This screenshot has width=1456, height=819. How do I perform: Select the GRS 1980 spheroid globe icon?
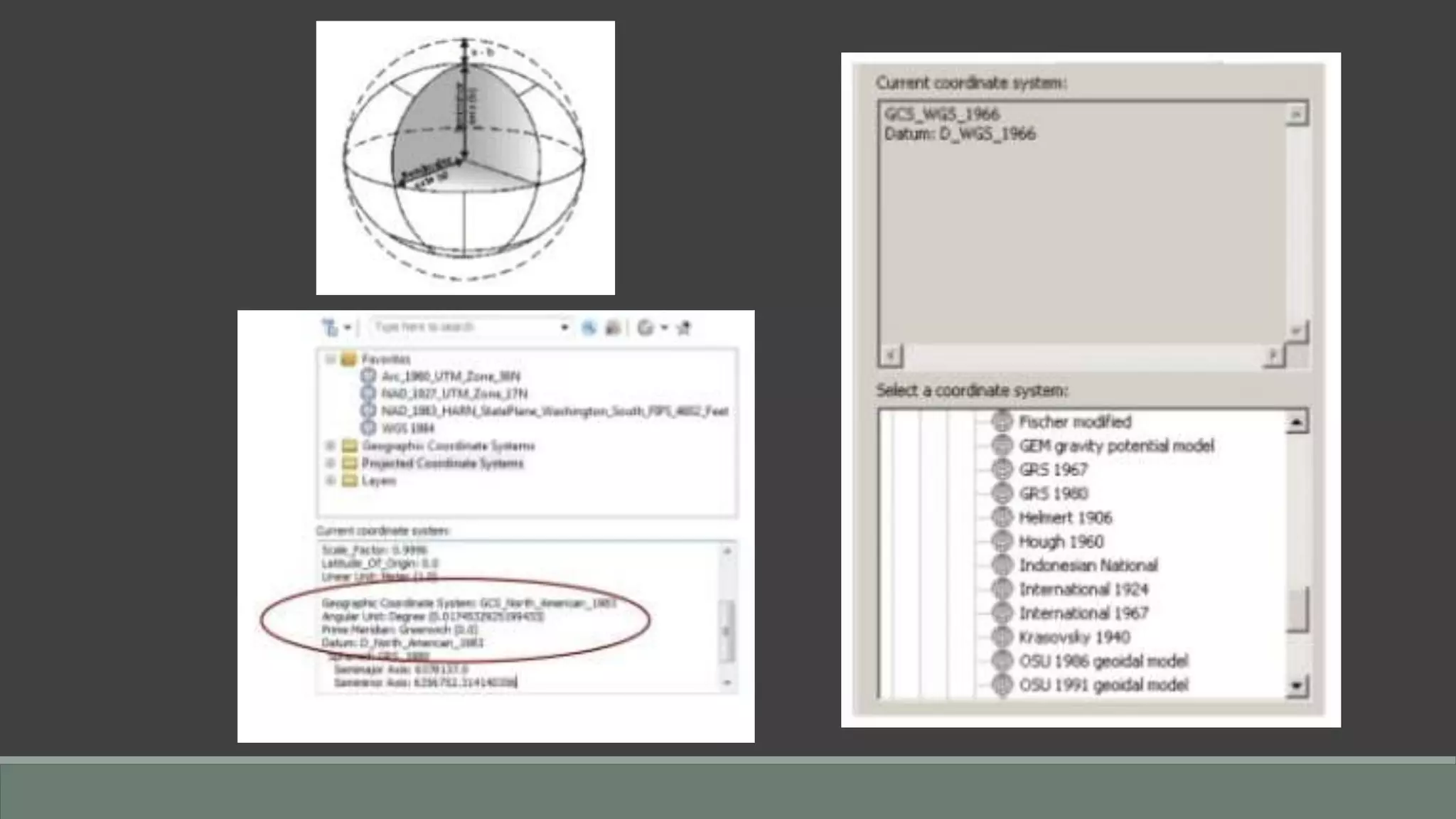click(1002, 493)
